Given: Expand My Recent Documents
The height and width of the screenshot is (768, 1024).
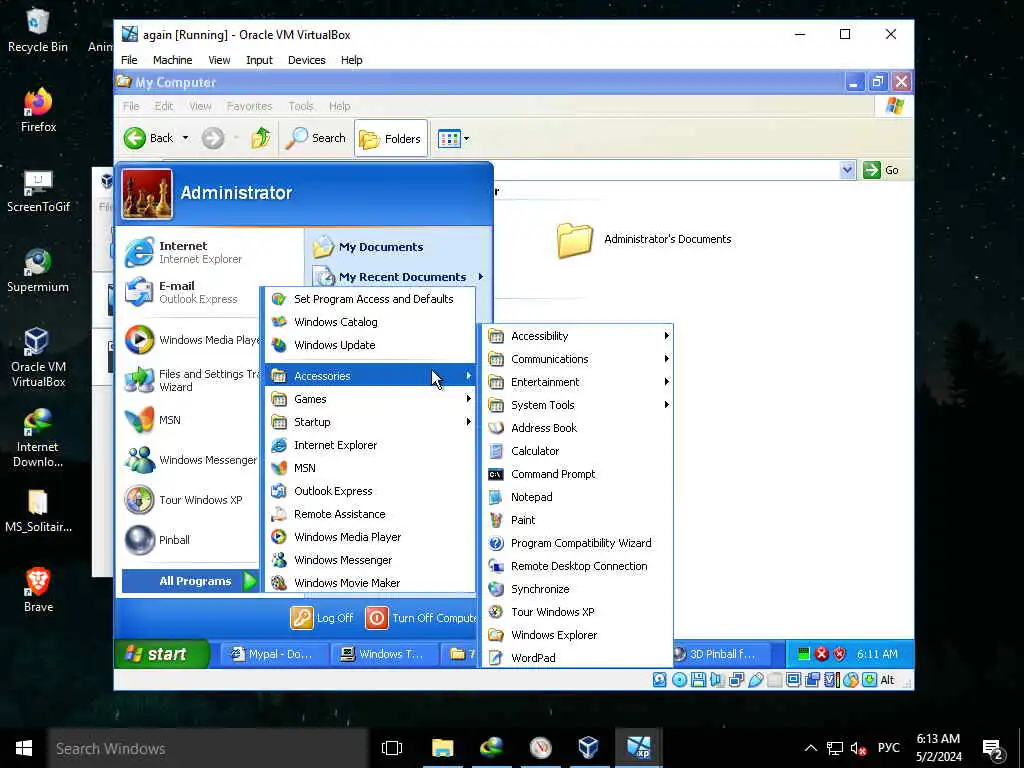Looking at the screenshot, I should point(398,277).
